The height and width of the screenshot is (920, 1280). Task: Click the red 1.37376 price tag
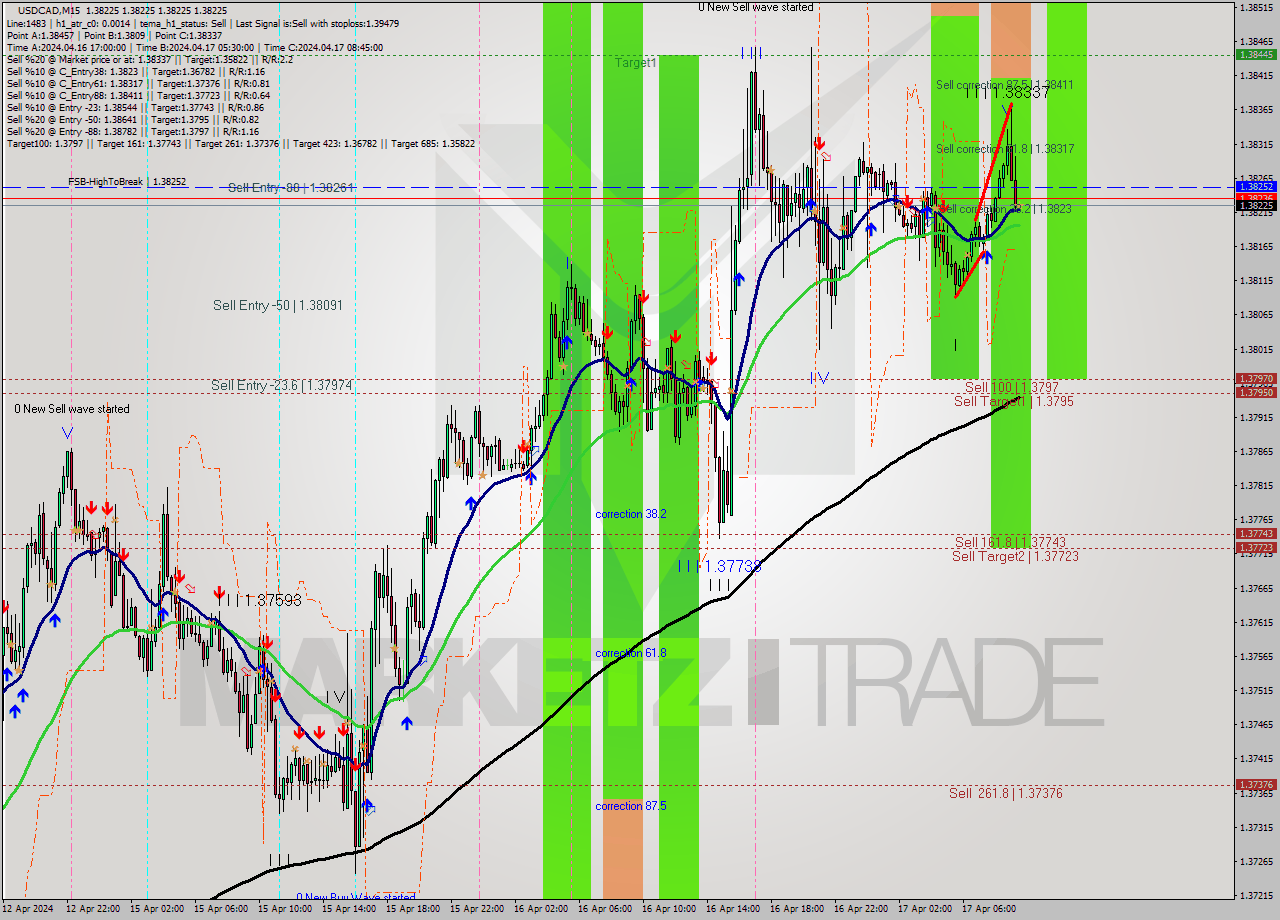click(1256, 785)
